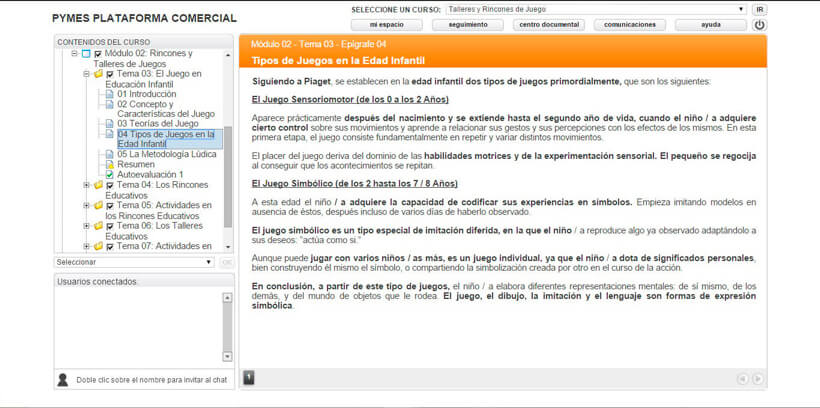820x408 pixels.
Task: Open the centro documental menu
Action: (549, 25)
